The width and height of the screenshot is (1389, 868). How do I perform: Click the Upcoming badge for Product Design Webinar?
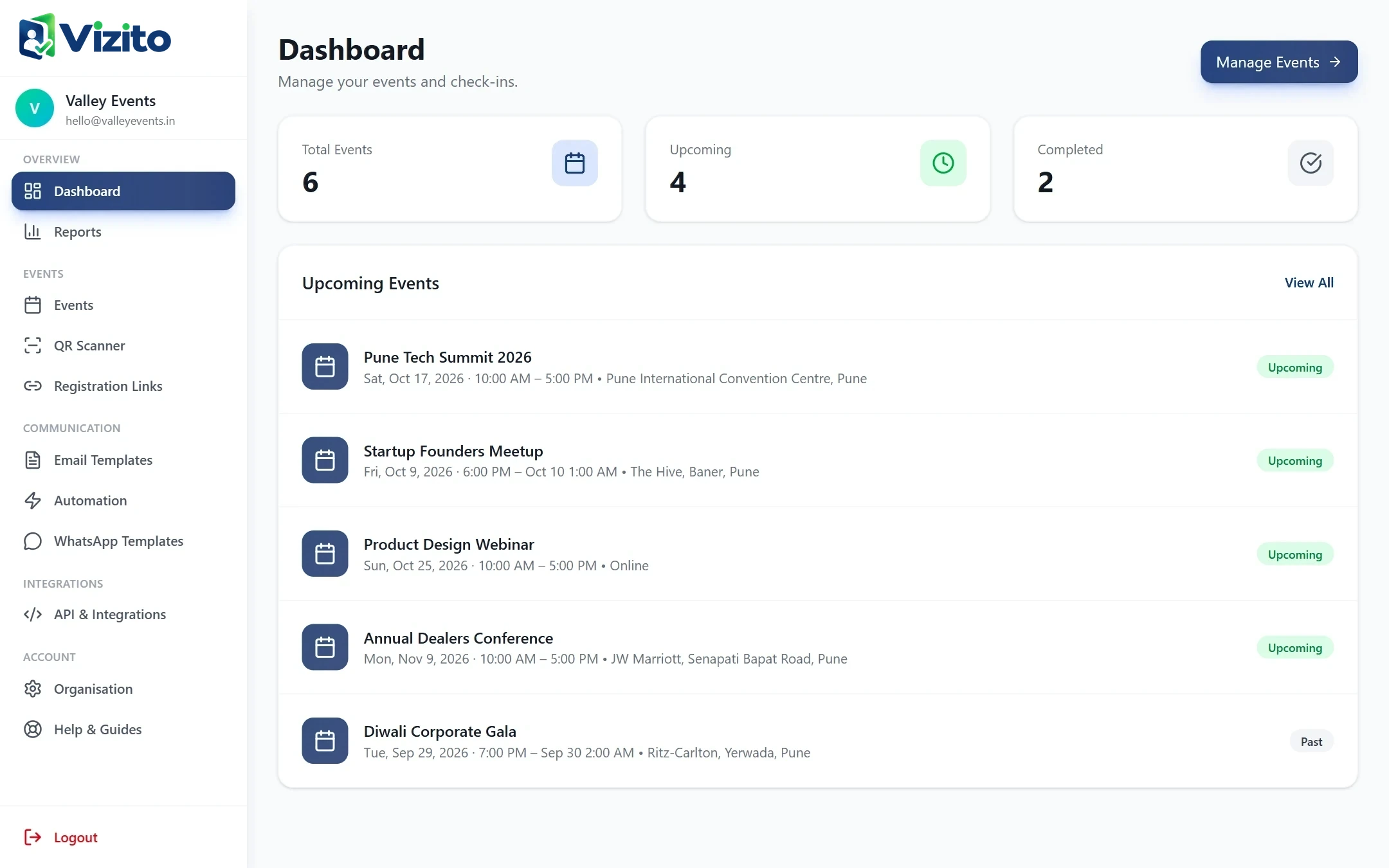1295,554
